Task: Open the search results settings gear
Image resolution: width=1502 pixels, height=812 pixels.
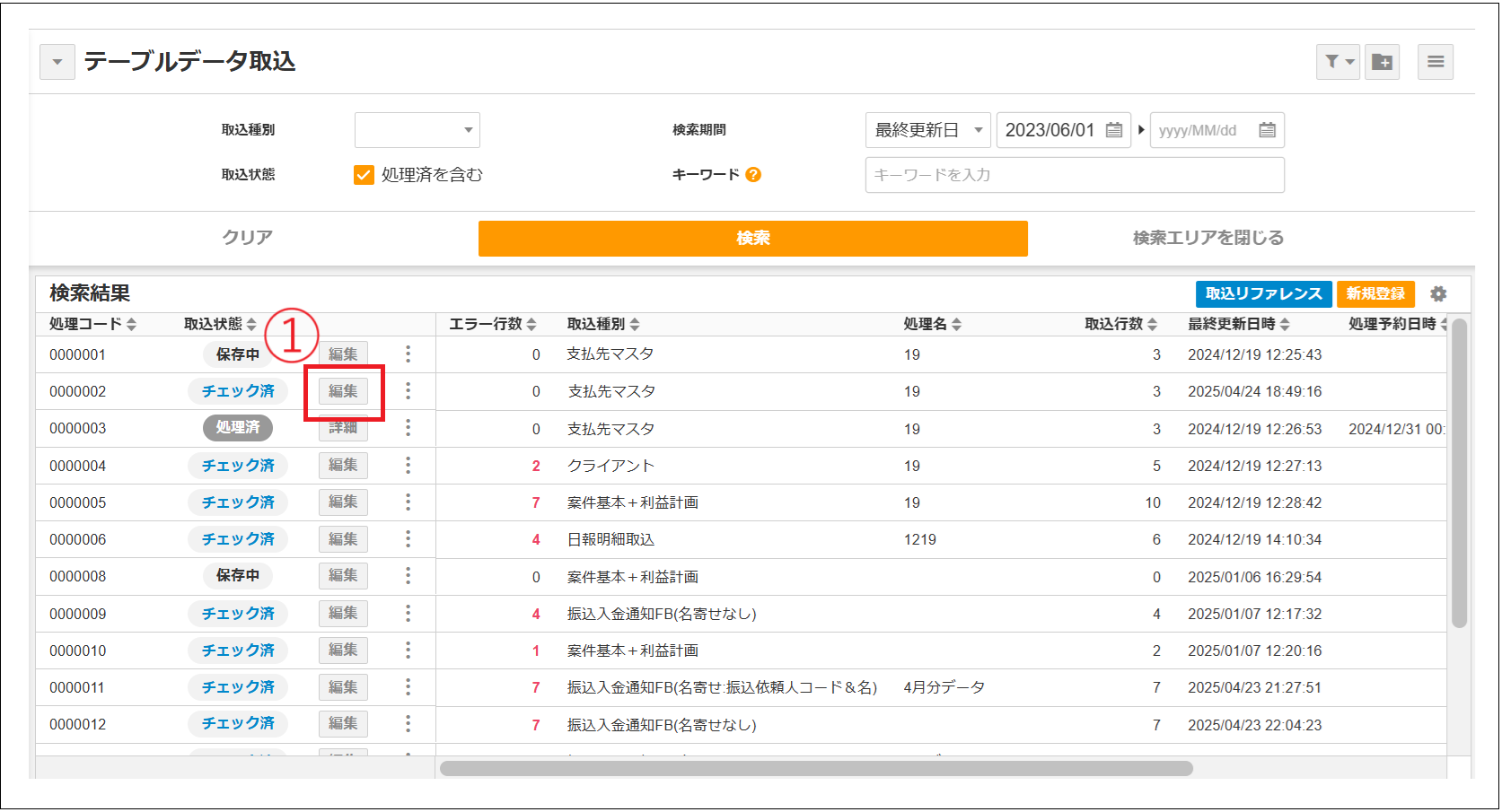Action: [1438, 294]
